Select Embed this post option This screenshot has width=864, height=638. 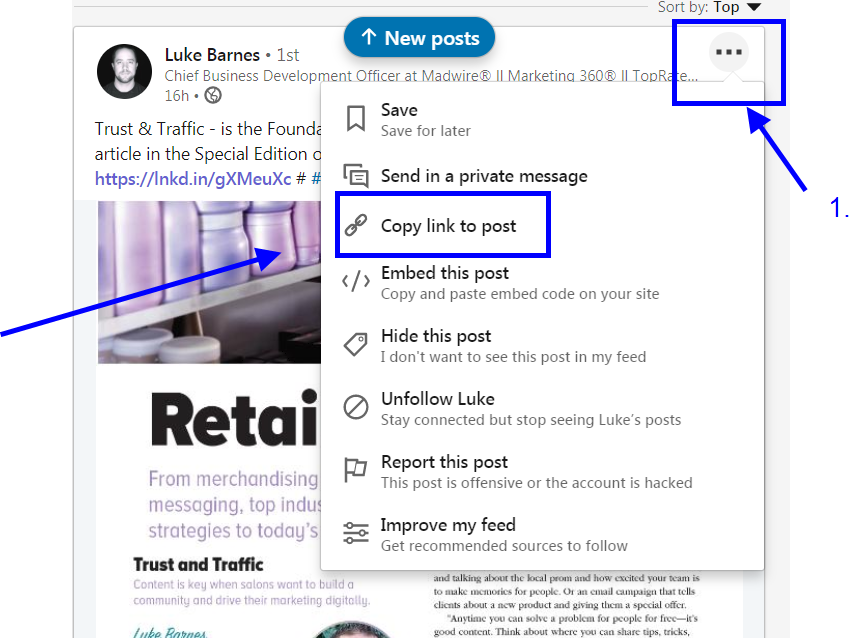520,283
